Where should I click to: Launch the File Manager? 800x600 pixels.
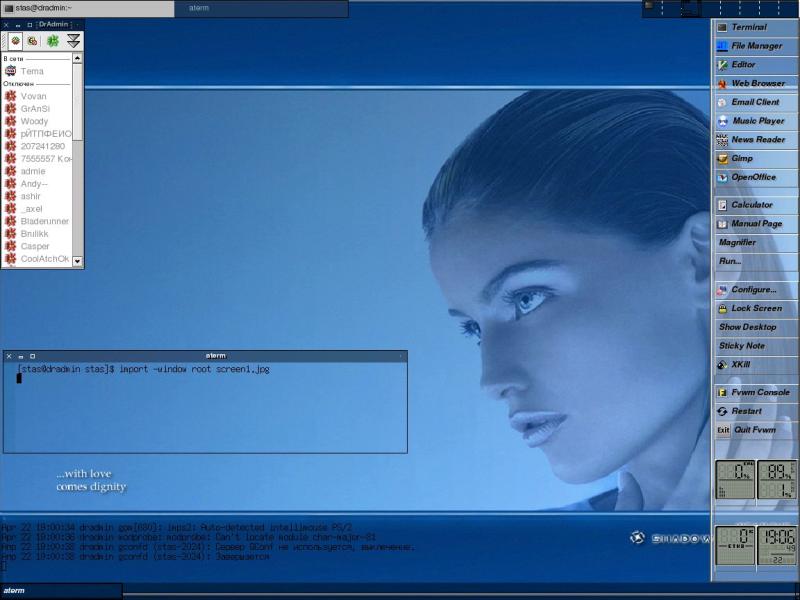pos(756,46)
